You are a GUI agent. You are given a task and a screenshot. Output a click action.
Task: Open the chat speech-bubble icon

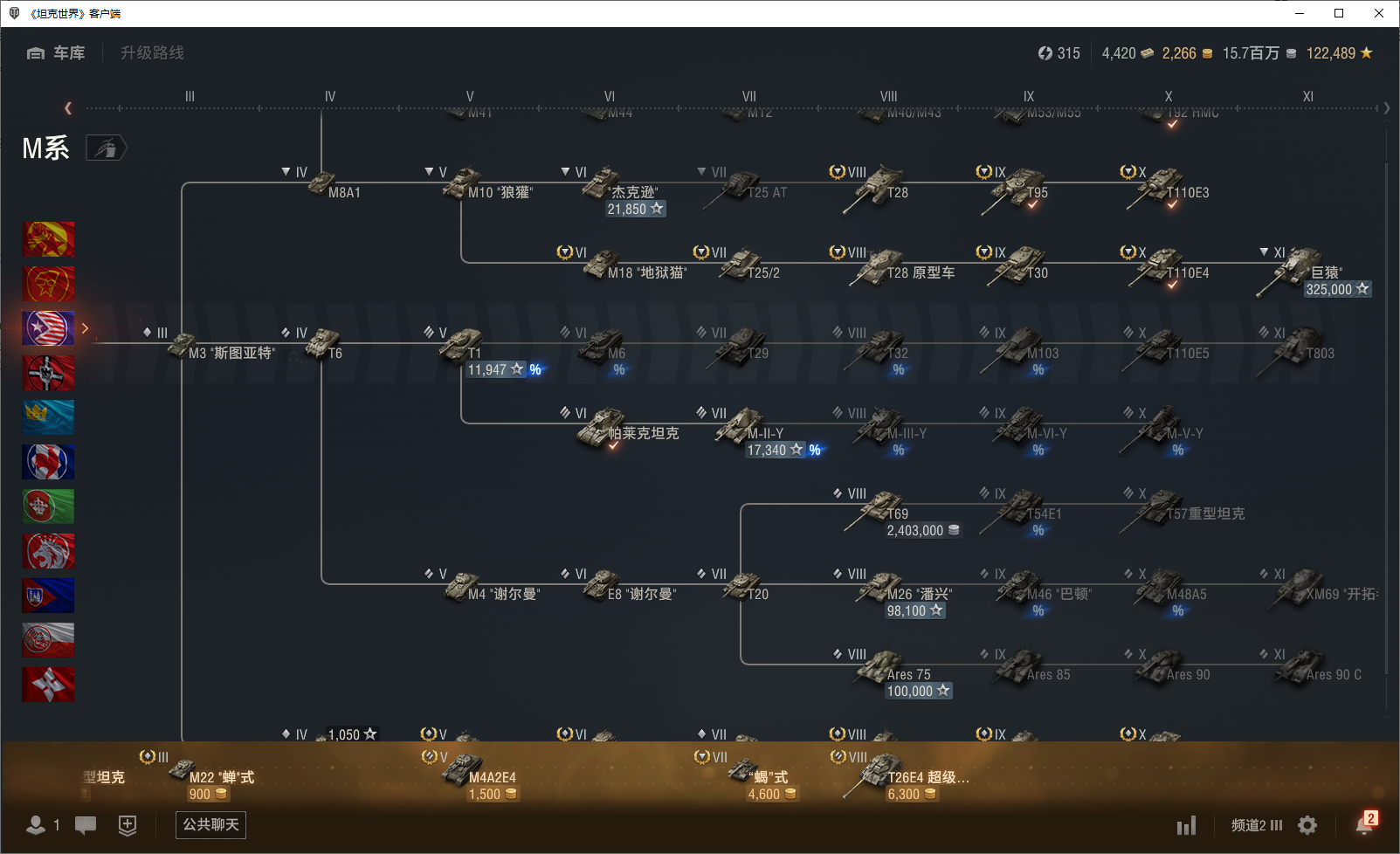[86, 825]
